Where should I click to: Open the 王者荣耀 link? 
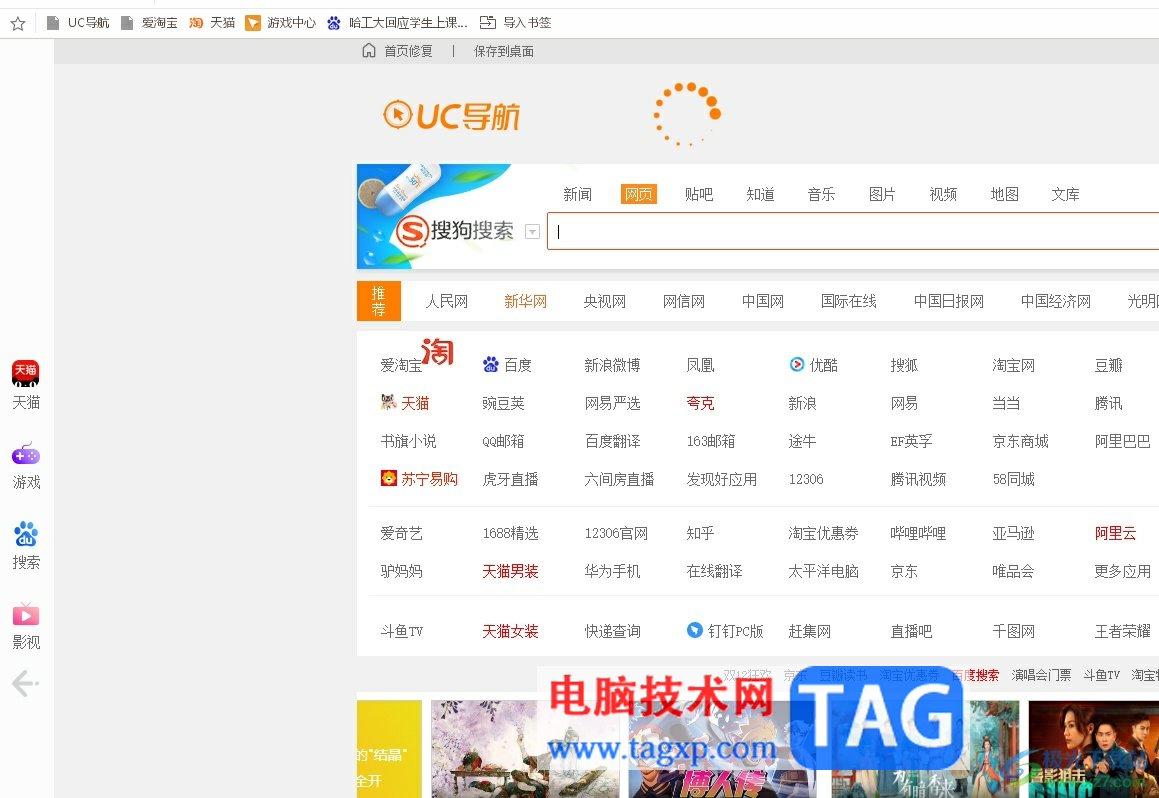[1123, 631]
